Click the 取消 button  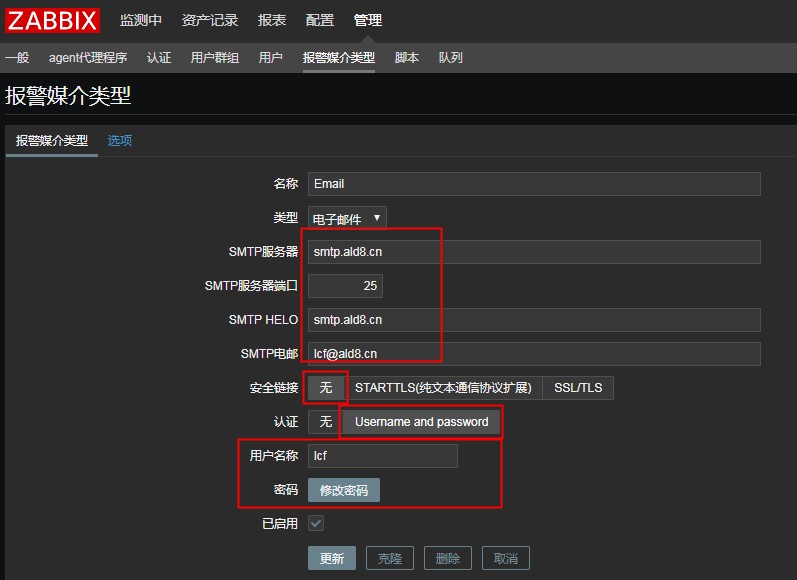506,559
